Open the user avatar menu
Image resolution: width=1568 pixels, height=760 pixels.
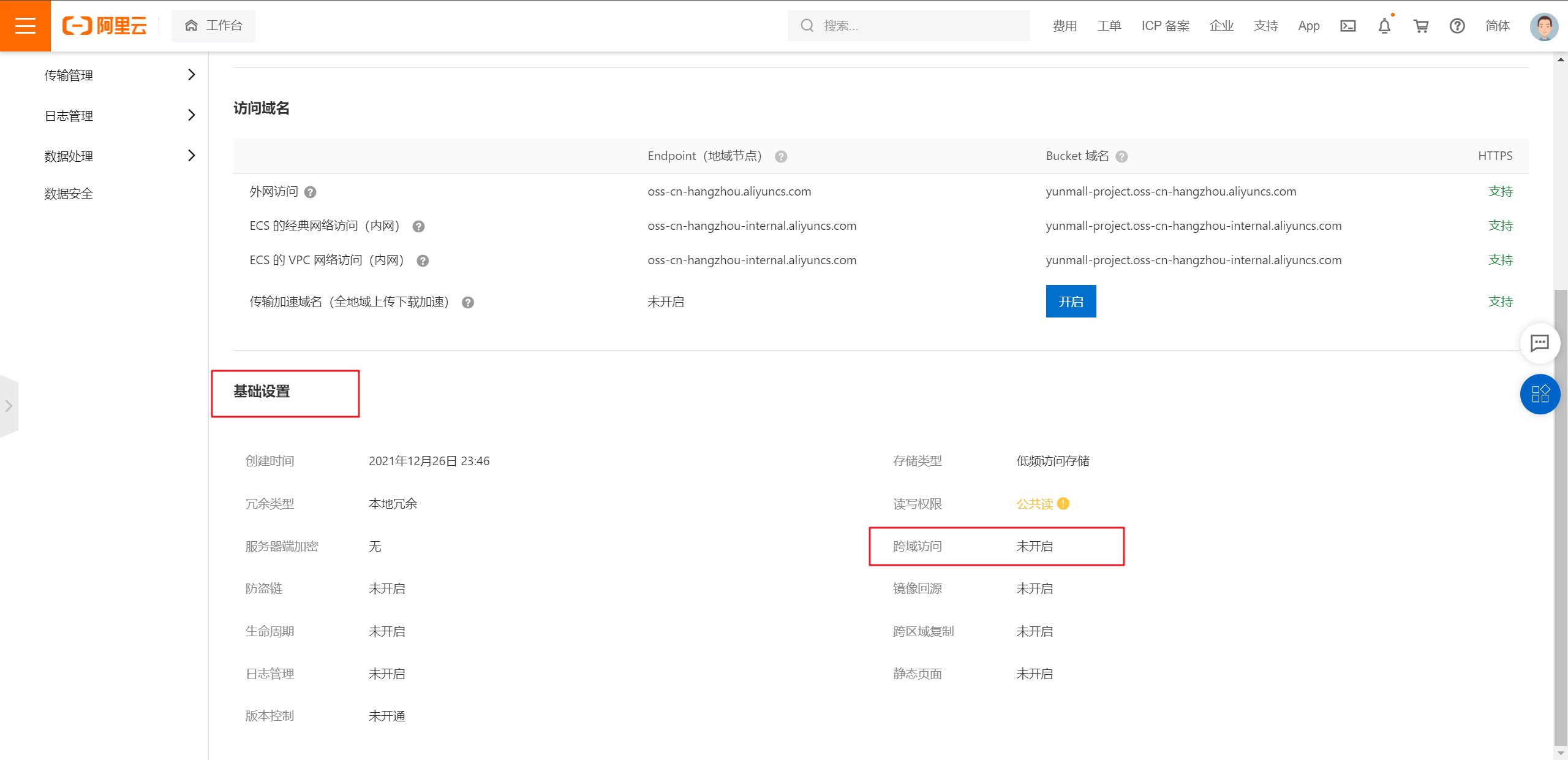1544,26
